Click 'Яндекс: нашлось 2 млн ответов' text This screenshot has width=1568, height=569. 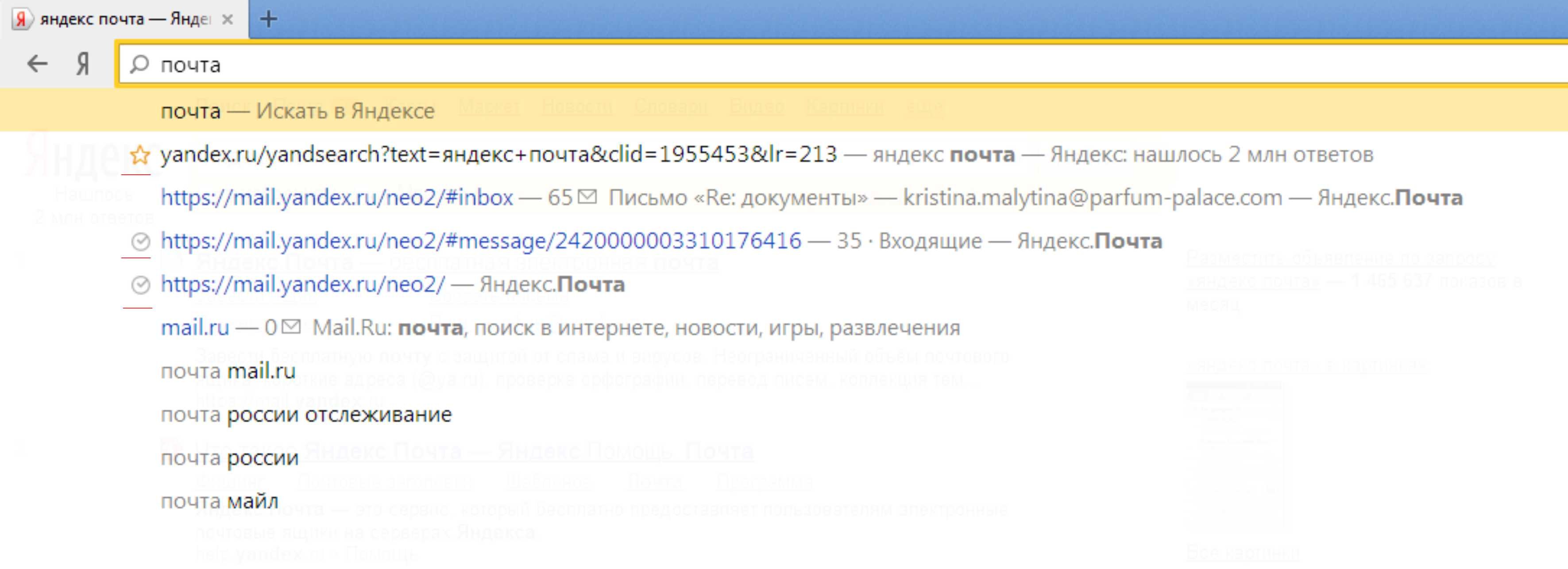(x=1211, y=154)
